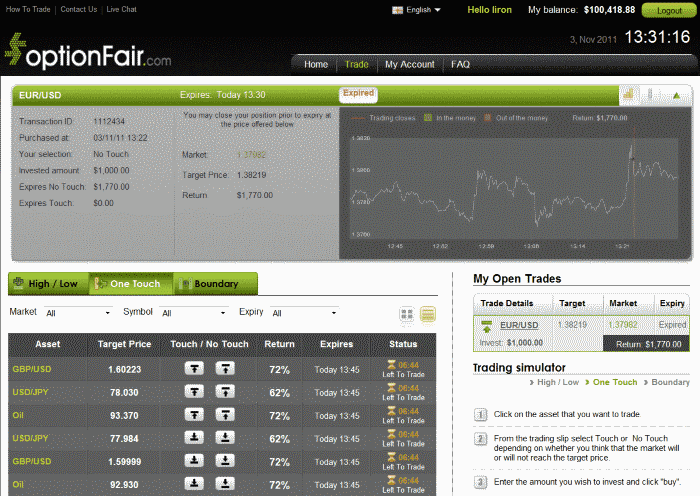Open the Symbol filter dropdown
700x496 pixels.
(x=194, y=313)
